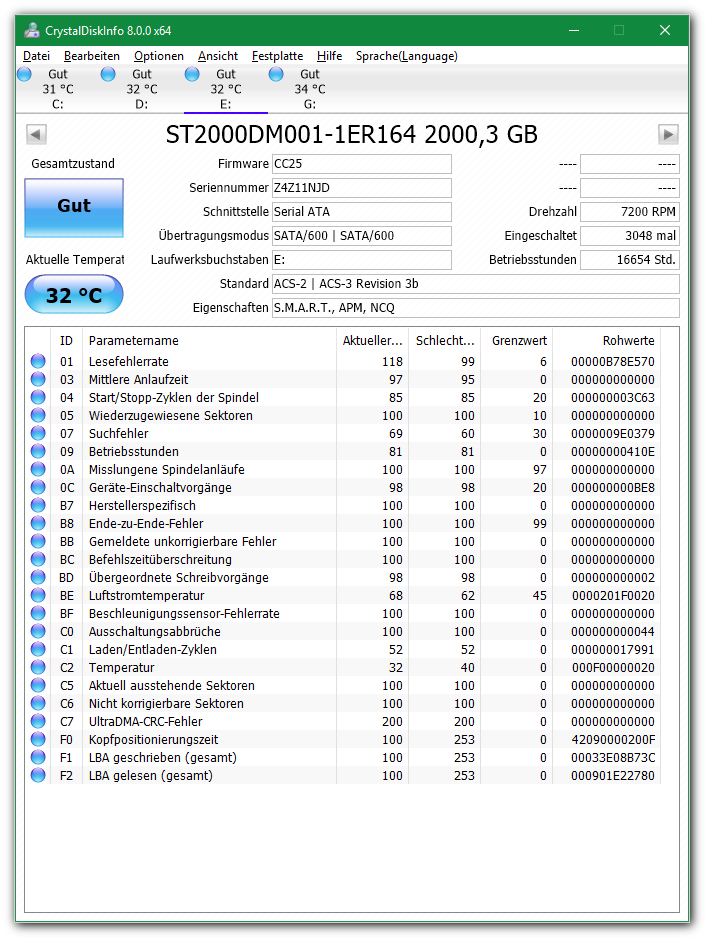The width and height of the screenshot is (705, 938).
Task: Click the Parametername column header
Action: (x=209, y=340)
